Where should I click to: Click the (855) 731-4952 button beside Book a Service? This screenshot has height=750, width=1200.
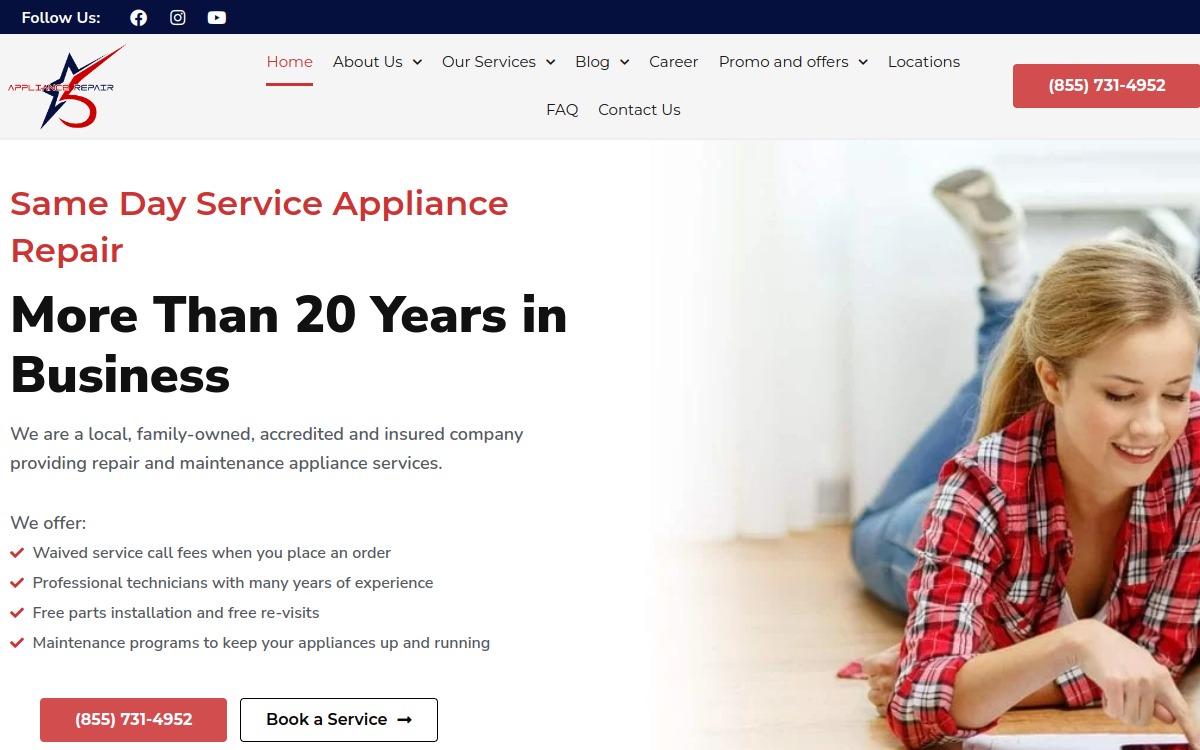coord(133,720)
